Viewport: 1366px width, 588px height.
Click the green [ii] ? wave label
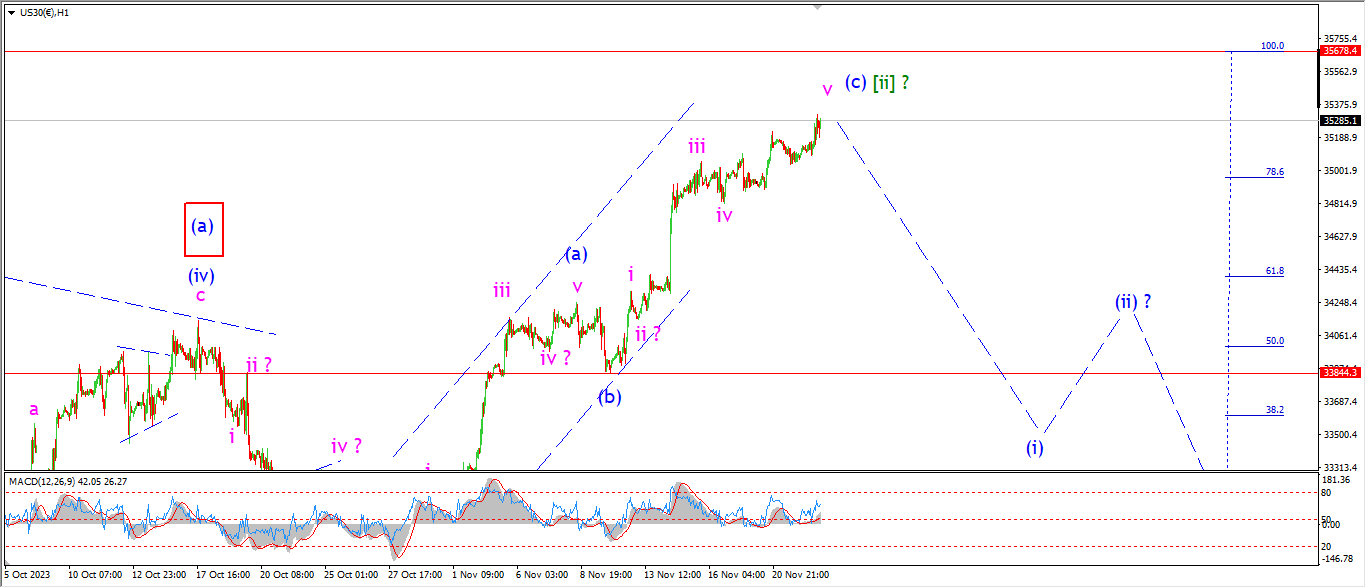890,84
